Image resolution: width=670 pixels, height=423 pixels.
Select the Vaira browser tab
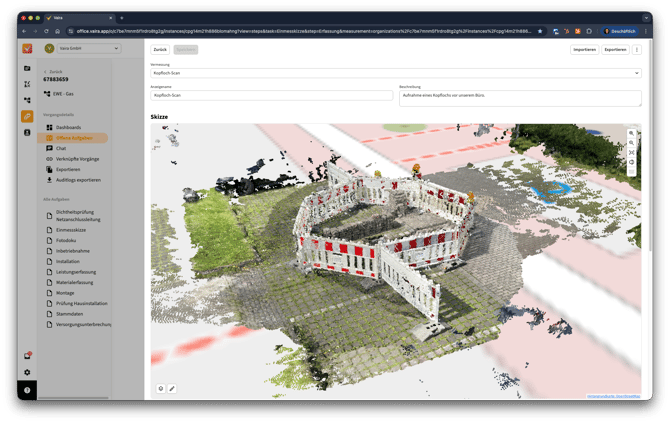(79, 18)
